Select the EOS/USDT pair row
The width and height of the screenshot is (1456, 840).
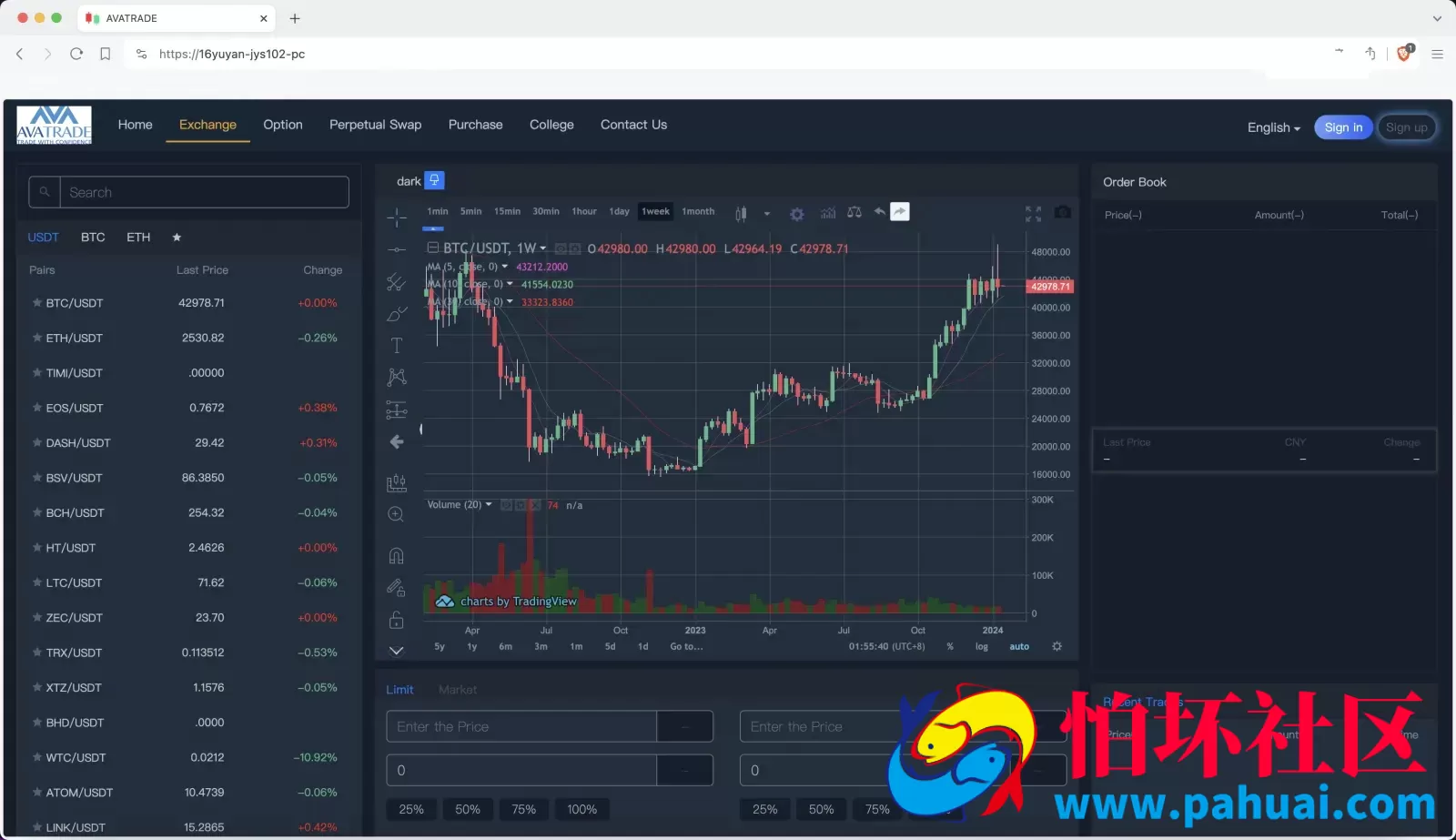tap(187, 408)
